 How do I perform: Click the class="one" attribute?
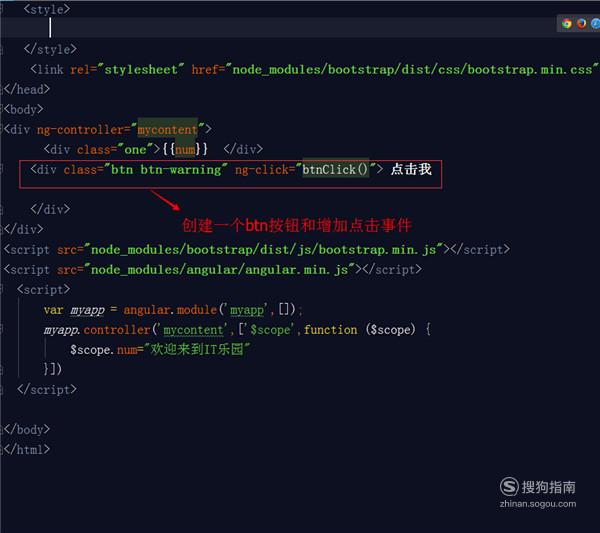pos(115,150)
